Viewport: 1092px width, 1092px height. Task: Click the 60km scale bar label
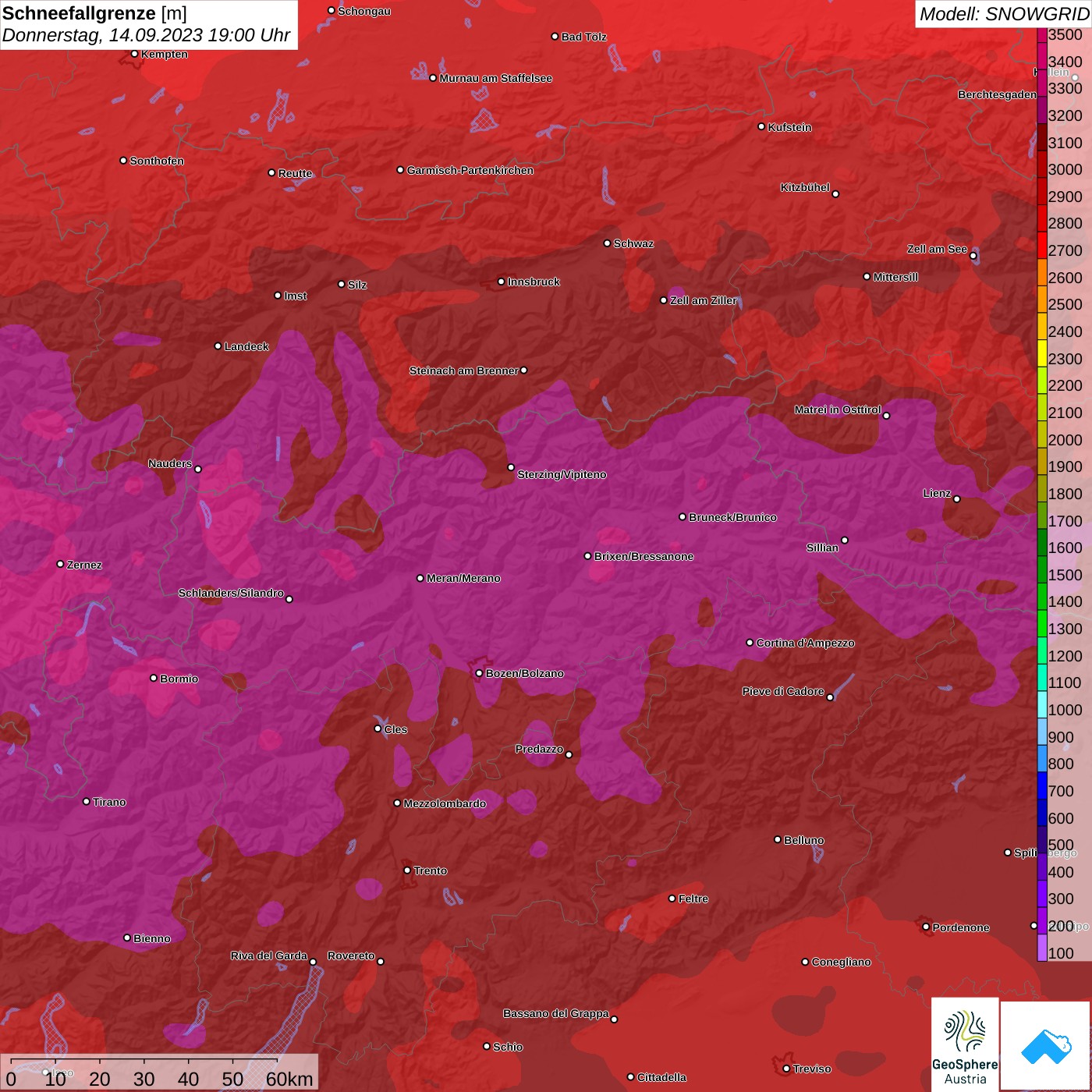[289, 1079]
